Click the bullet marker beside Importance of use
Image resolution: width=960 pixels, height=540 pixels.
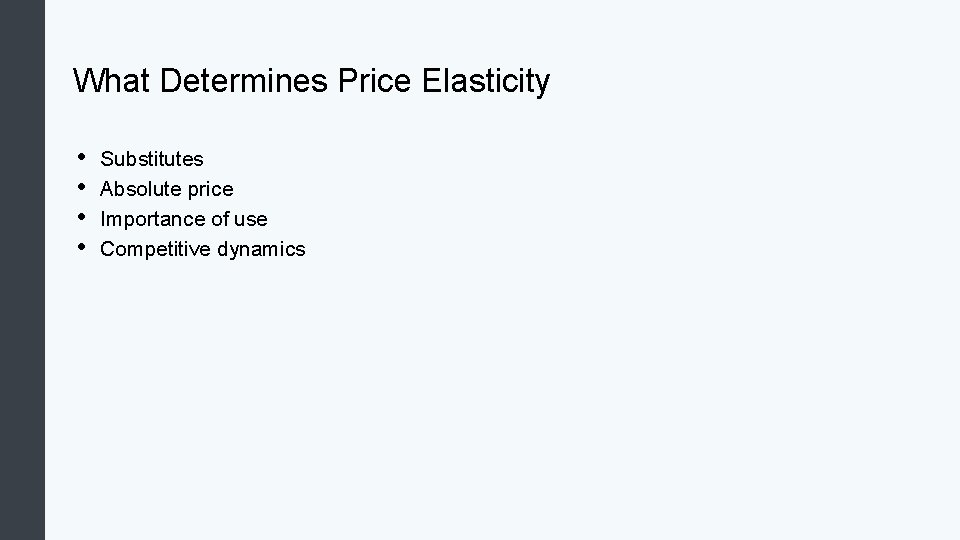pyautogui.click(x=81, y=217)
